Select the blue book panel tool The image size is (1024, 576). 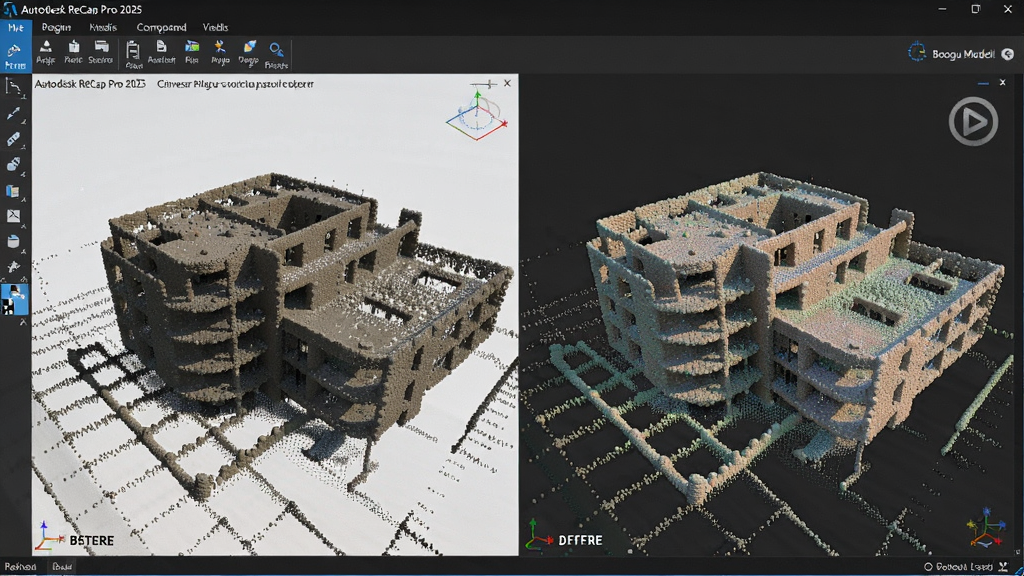[12, 191]
